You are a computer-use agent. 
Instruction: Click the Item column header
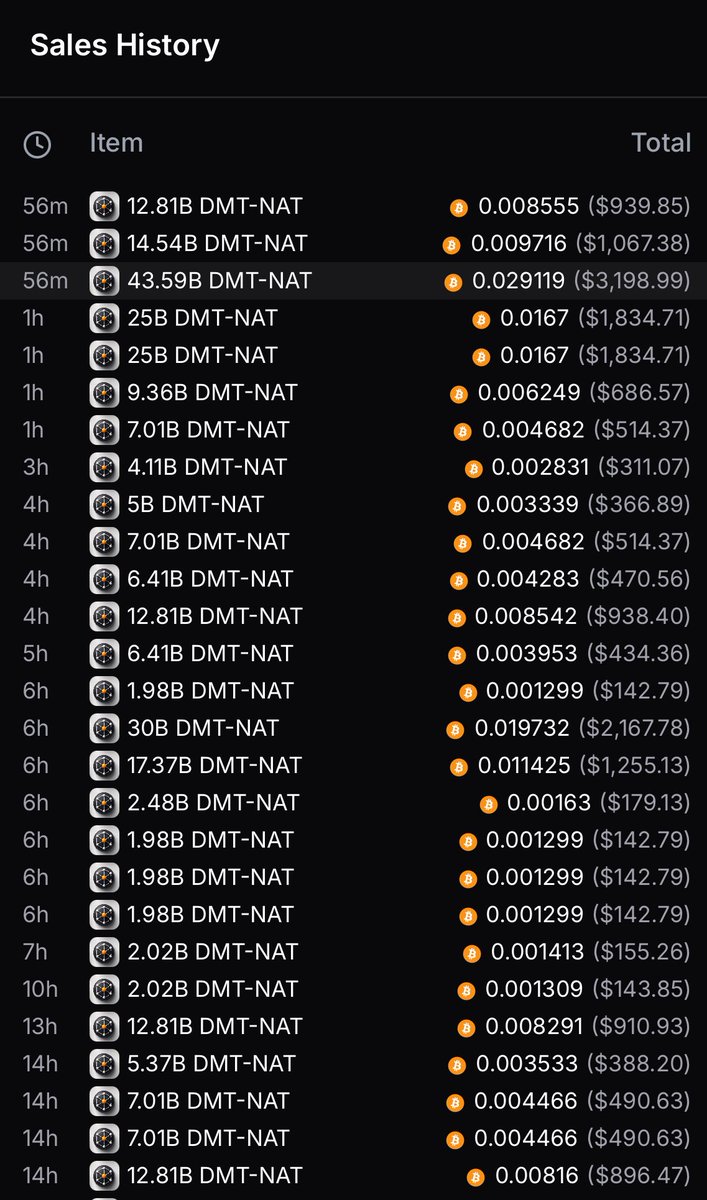click(116, 143)
